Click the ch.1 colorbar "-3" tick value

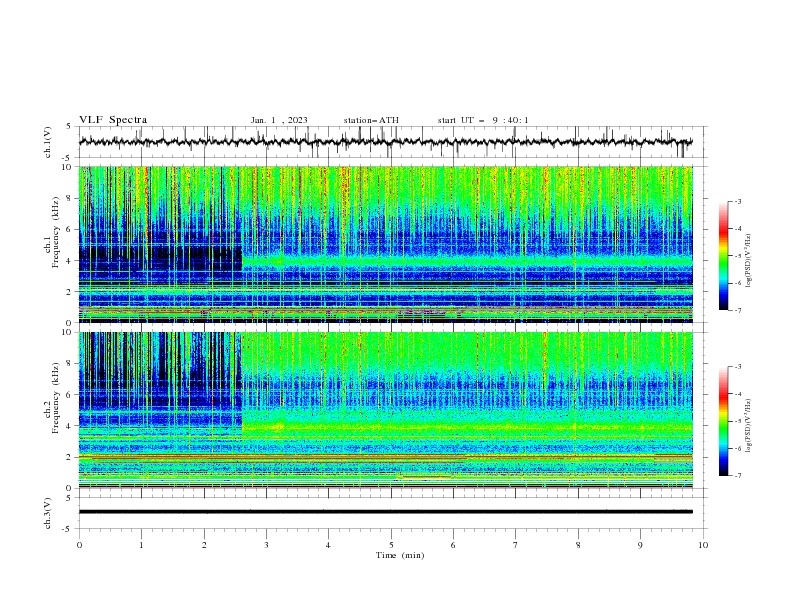pyautogui.click(x=738, y=201)
